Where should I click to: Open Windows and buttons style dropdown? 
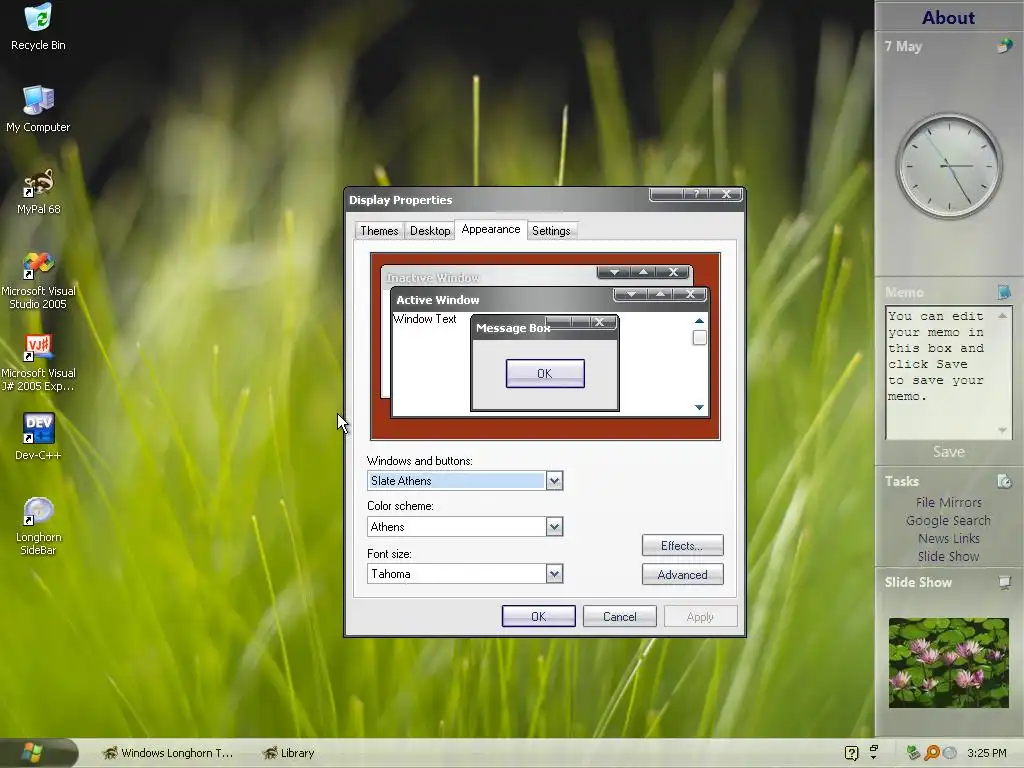554,481
